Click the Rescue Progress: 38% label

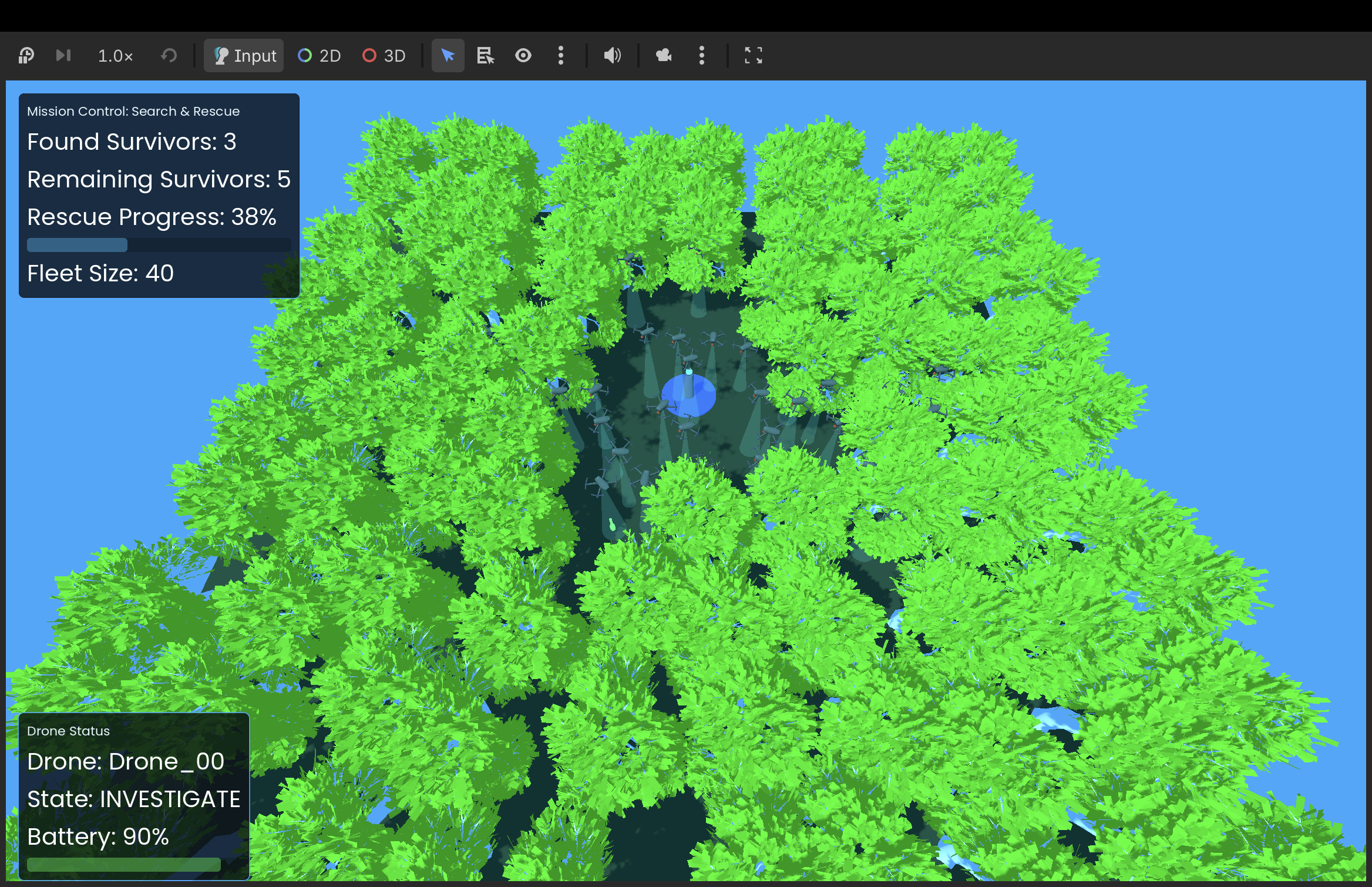(x=152, y=217)
